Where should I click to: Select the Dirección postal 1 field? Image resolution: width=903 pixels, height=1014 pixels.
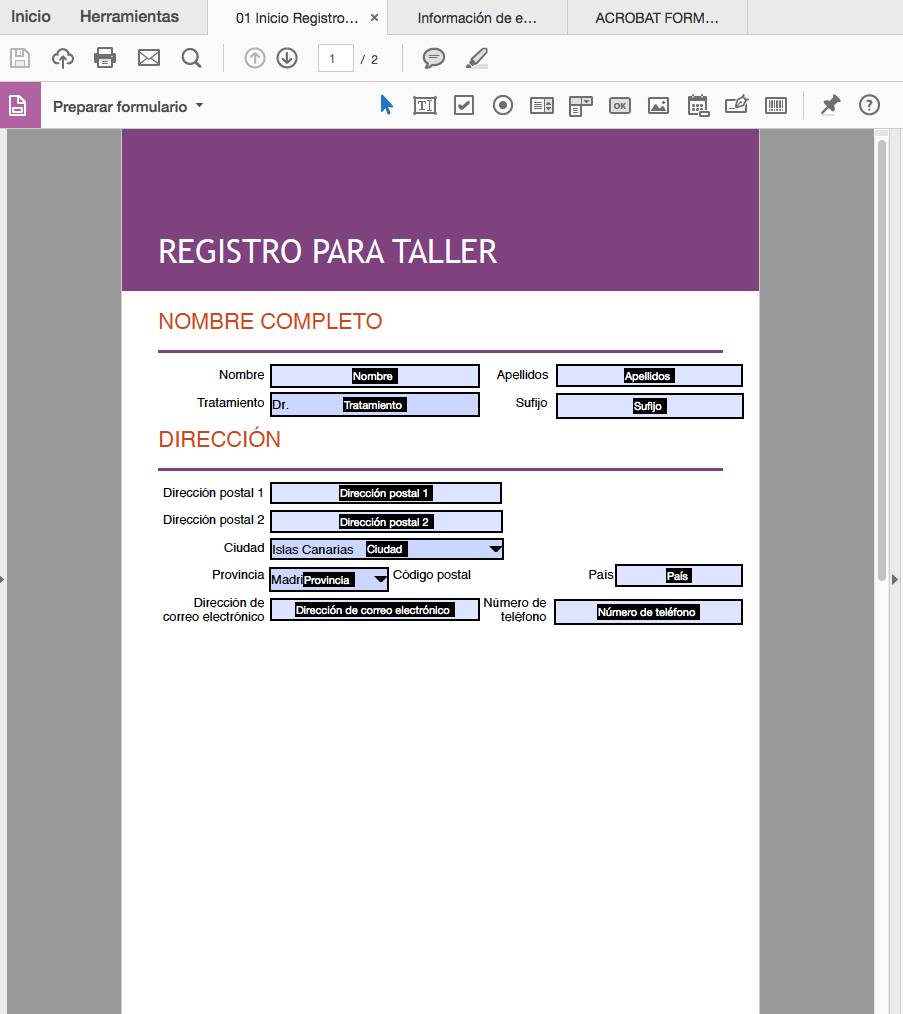pos(386,493)
